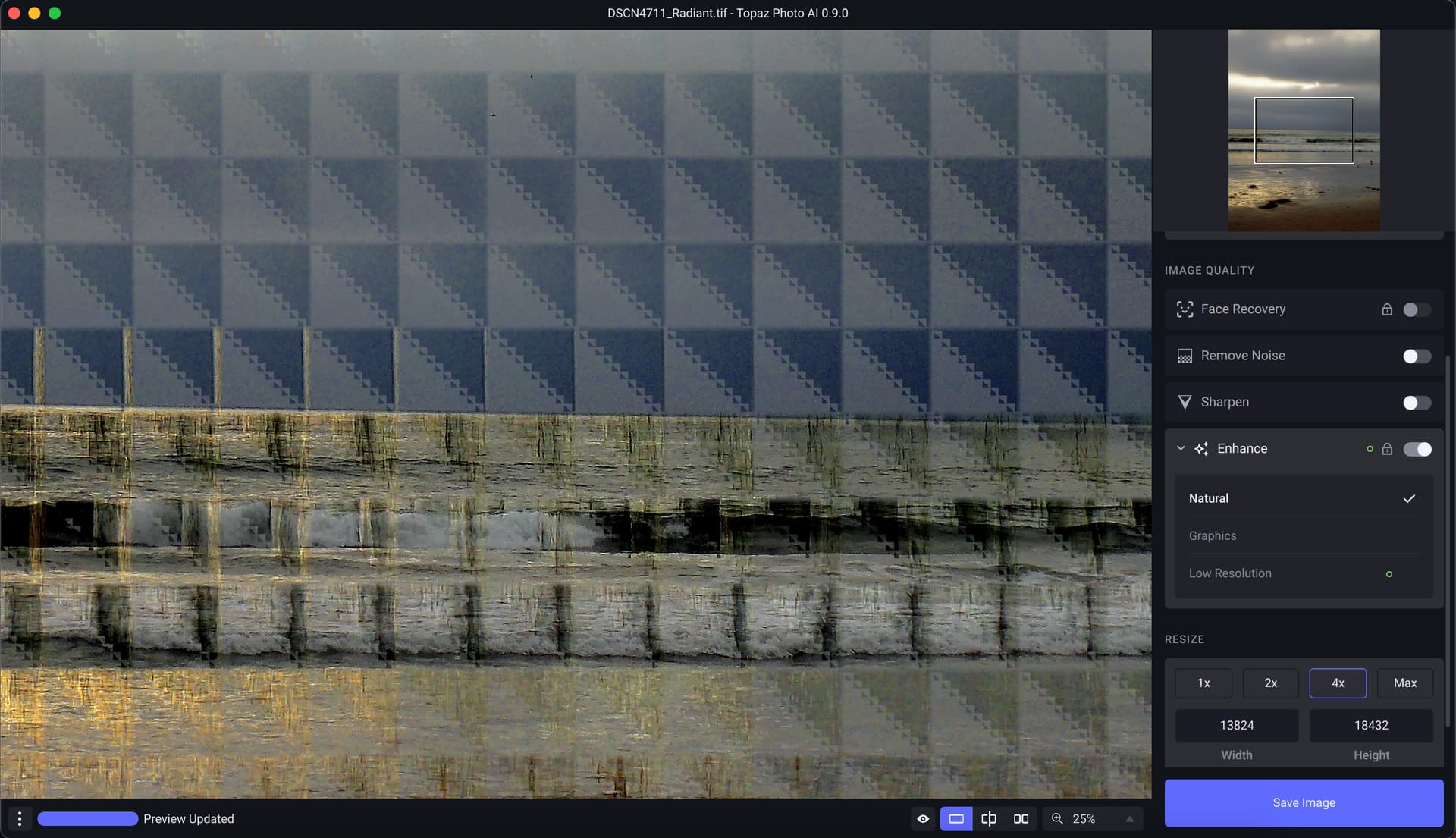The image size is (1456, 838).
Task: Disable the Enhance toggle
Action: [x=1417, y=448]
